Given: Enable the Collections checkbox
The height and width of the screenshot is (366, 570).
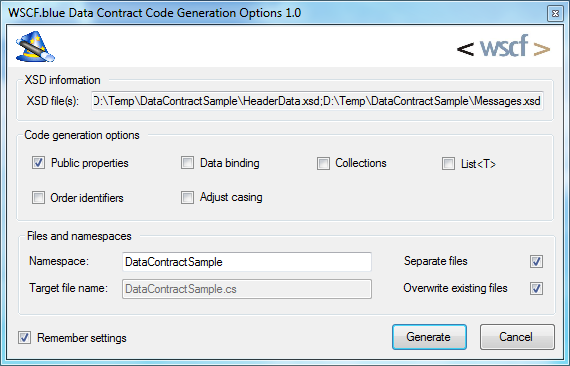Looking at the screenshot, I should click(x=323, y=163).
